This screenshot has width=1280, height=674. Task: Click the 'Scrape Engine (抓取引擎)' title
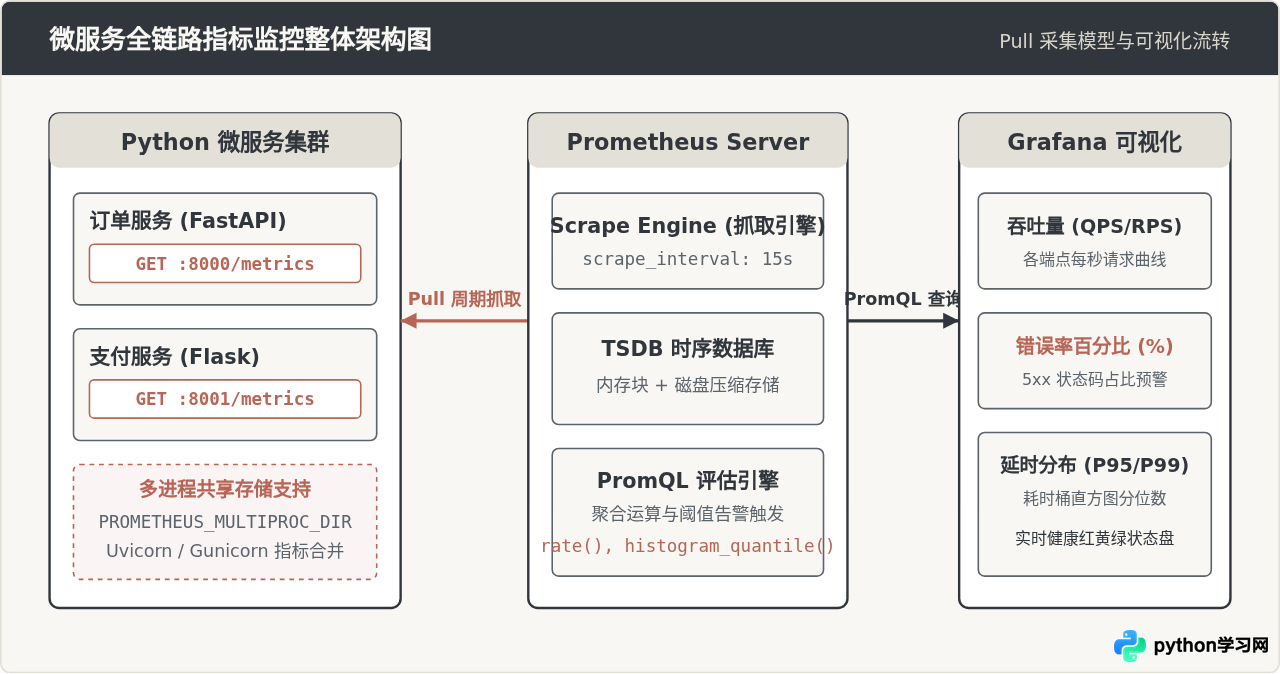pyautogui.click(x=688, y=226)
